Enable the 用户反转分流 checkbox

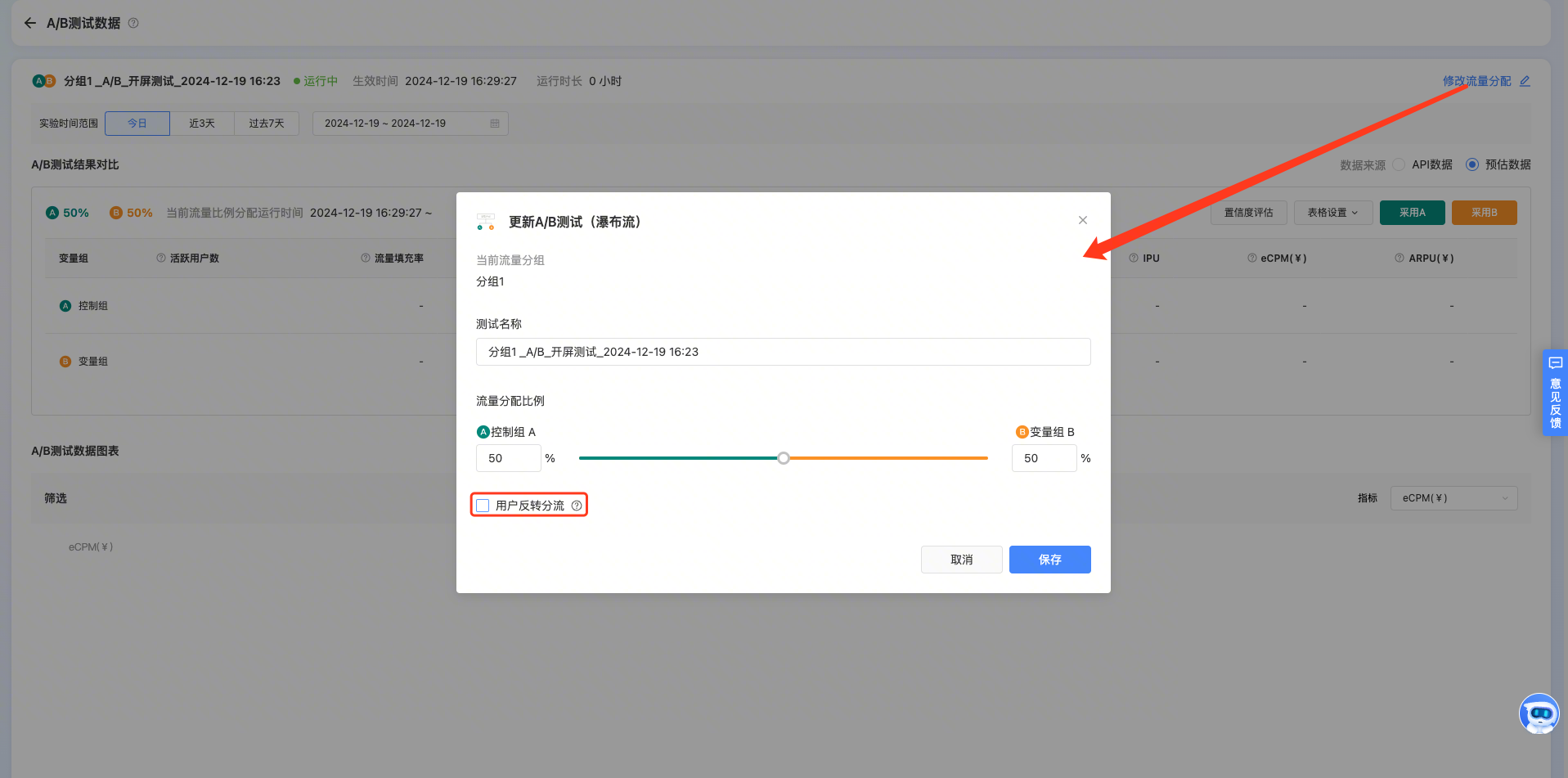click(x=483, y=506)
